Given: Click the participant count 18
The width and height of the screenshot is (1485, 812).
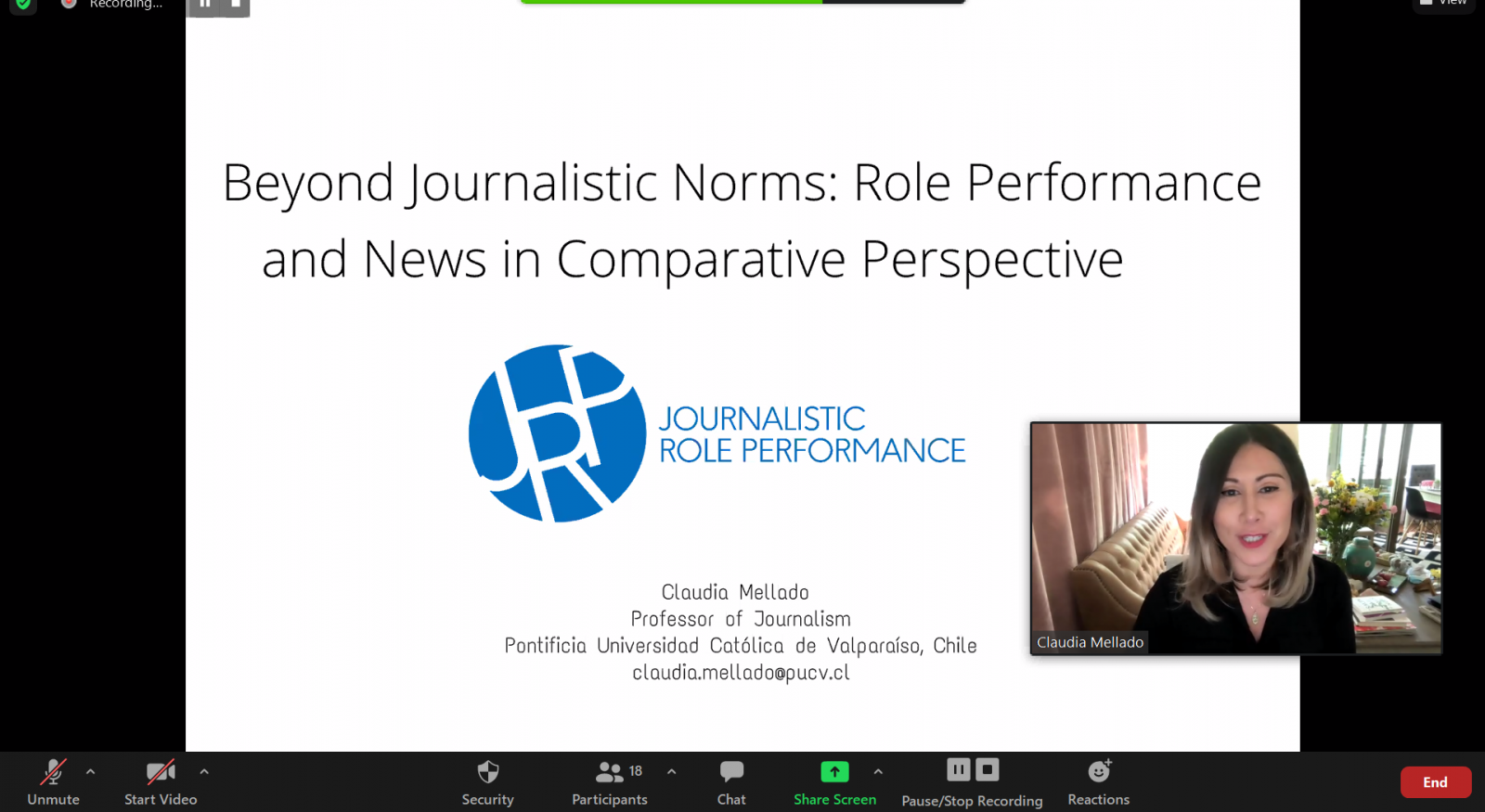Looking at the screenshot, I should 636,771.
